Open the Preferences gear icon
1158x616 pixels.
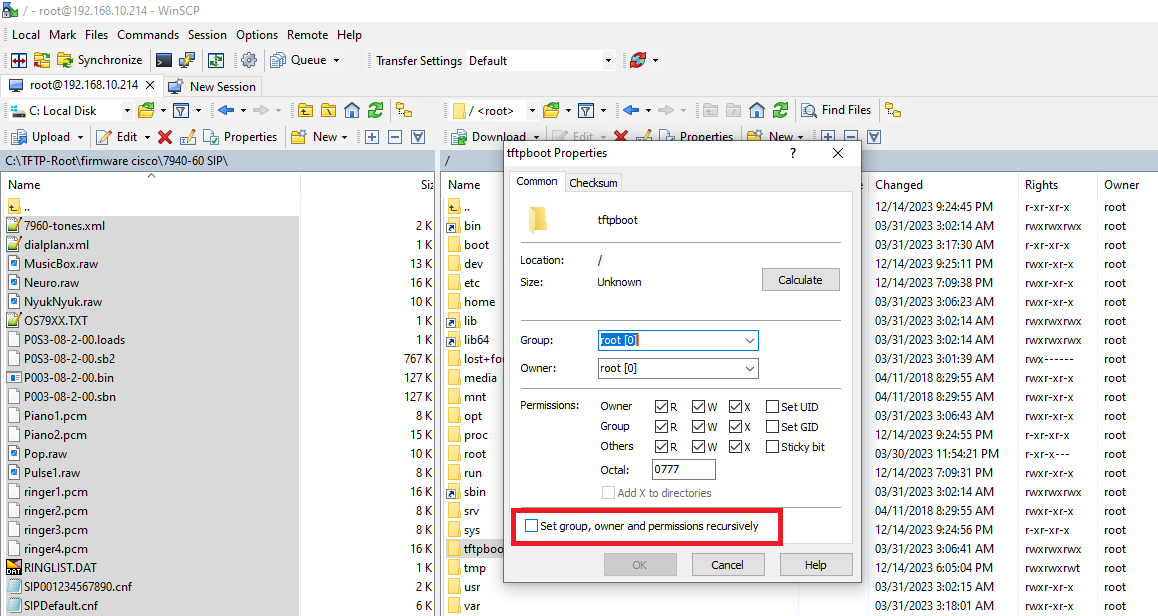[249, 60]
